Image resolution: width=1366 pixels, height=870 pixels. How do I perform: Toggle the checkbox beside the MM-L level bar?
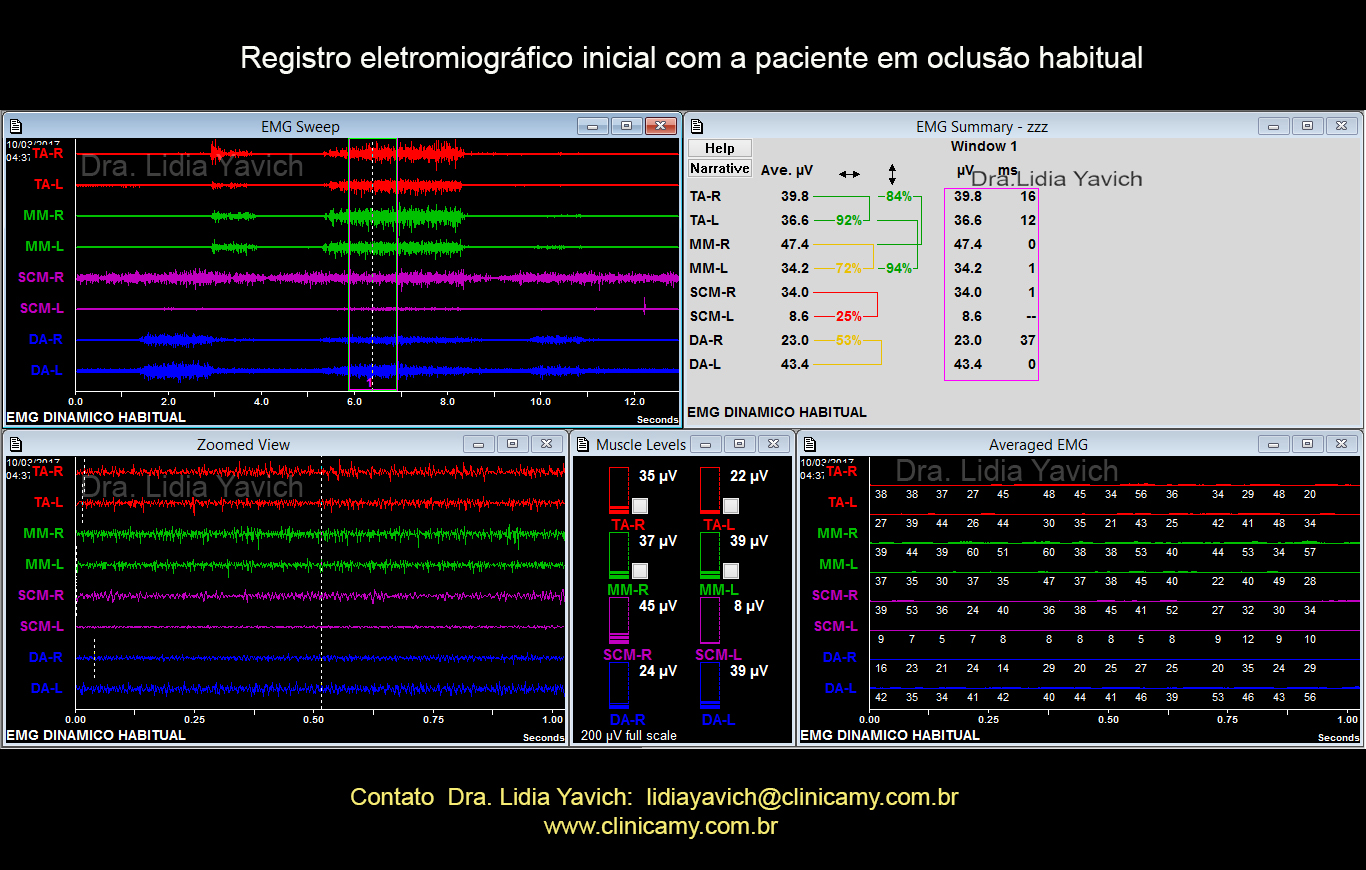click(731, 571)
